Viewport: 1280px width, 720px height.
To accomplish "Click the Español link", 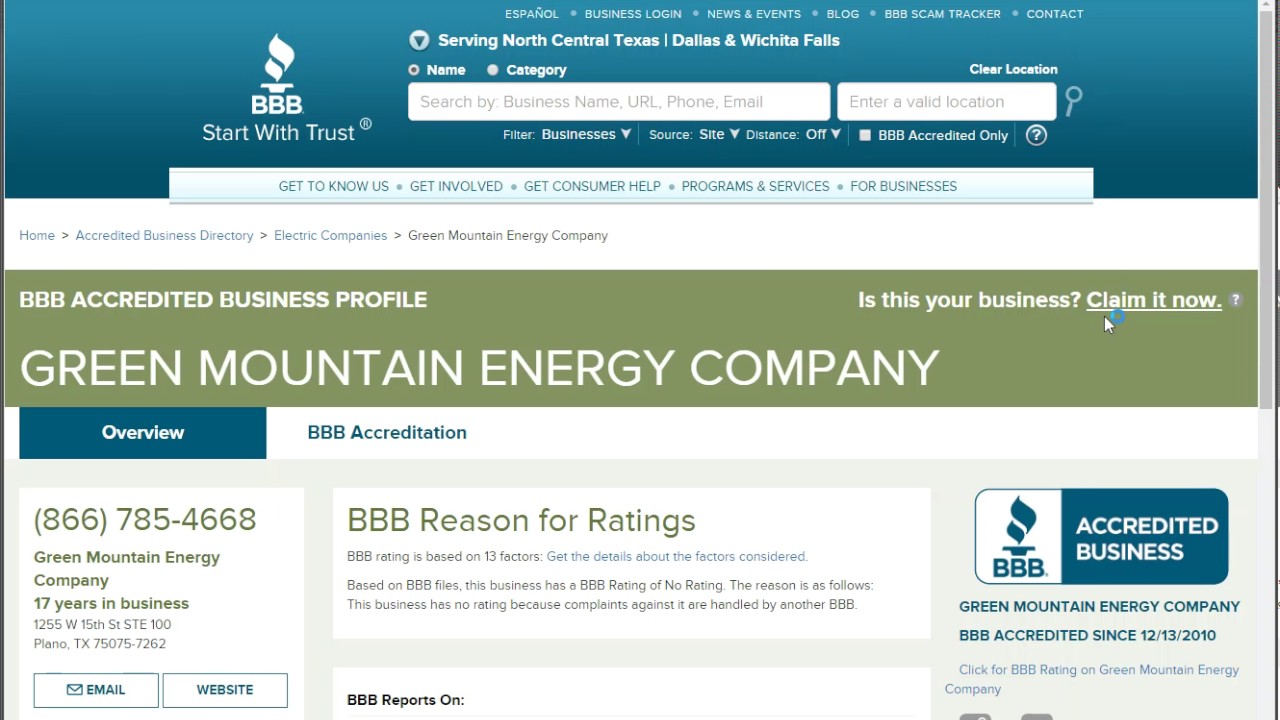I will click(x=532, y=14).
